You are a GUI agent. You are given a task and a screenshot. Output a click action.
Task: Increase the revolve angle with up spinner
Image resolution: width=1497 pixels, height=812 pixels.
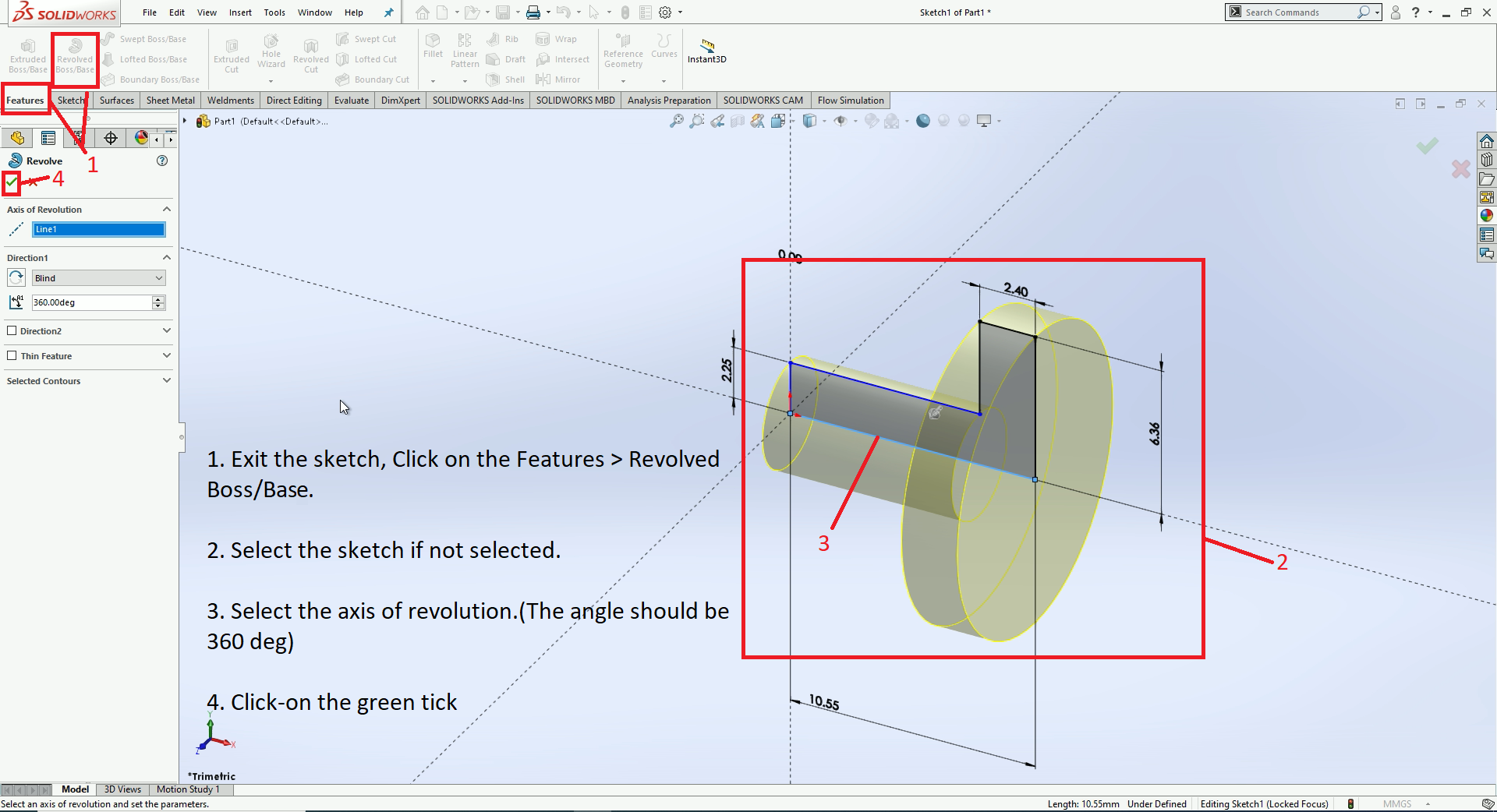(x=158, y=299)
